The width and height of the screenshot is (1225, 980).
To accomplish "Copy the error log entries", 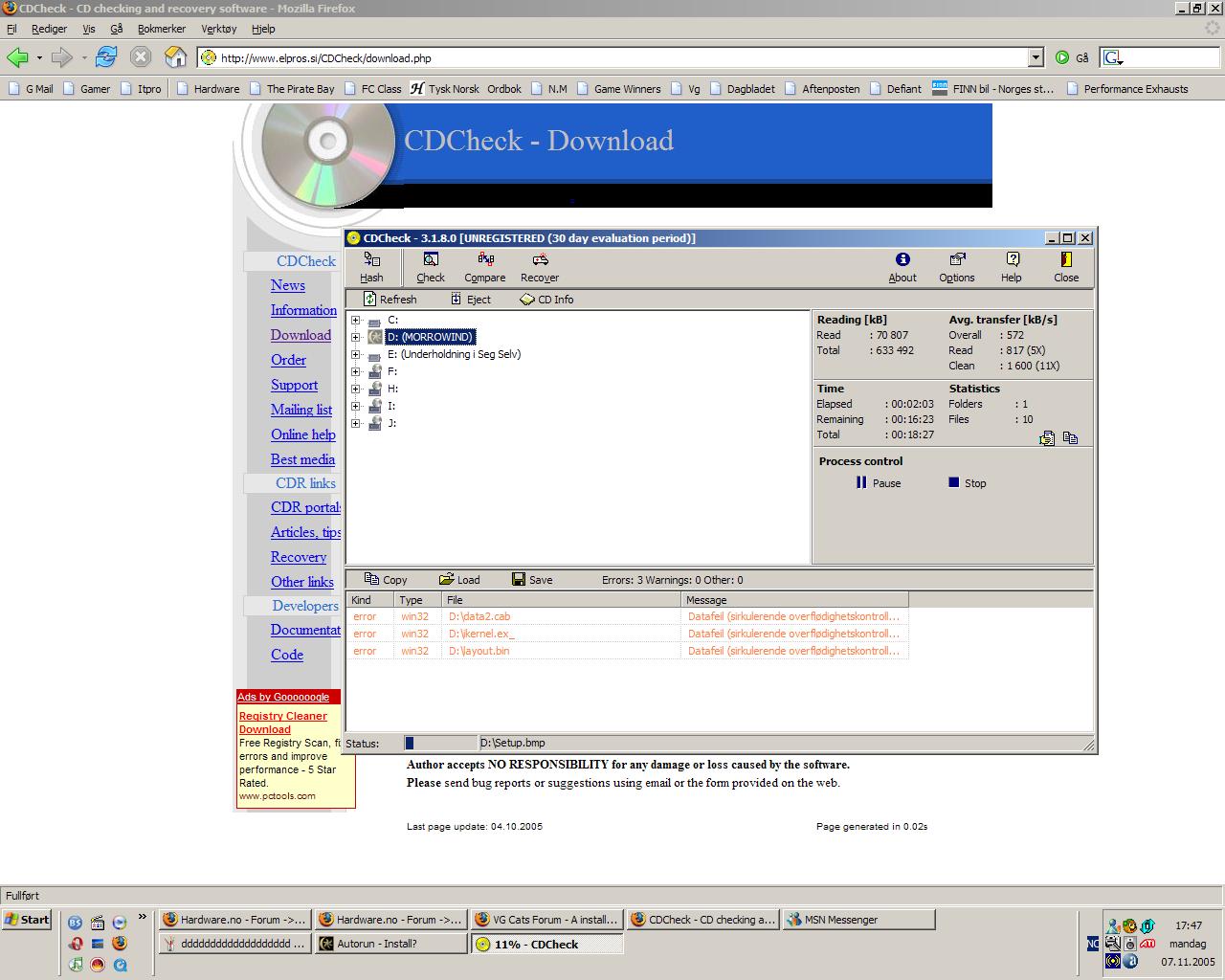I will coord(386,580).
